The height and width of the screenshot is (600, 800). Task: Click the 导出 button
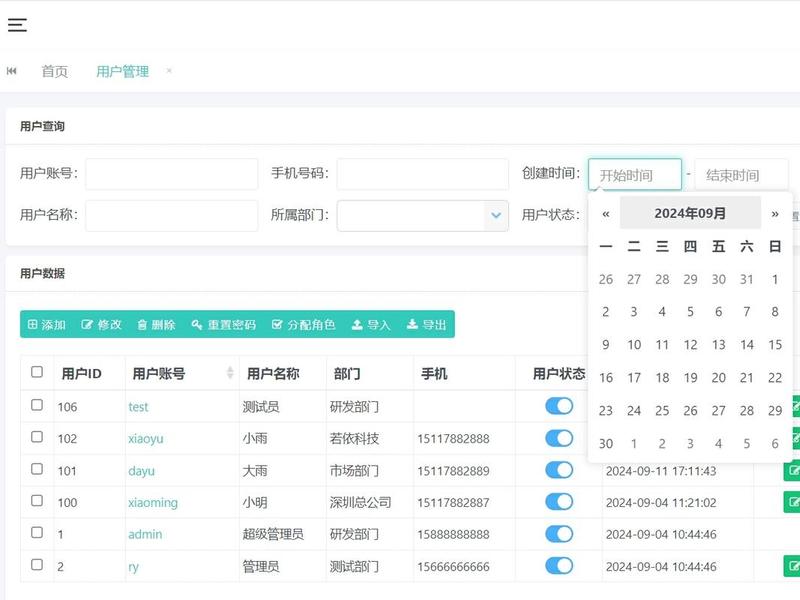pyautogui.click(x=427, y=324)
